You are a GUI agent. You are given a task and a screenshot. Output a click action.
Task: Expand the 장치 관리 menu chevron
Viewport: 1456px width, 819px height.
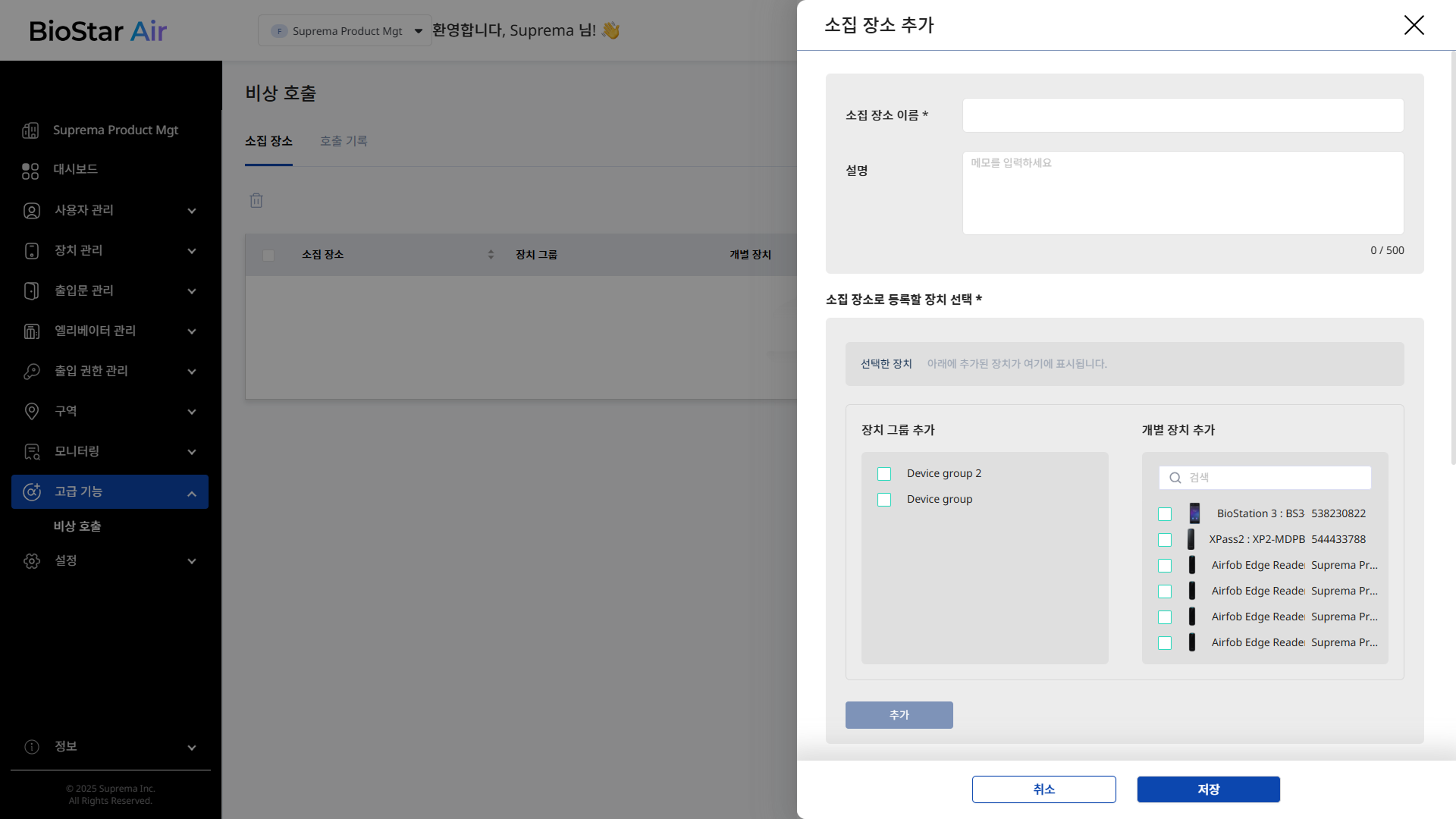click(x=192, y=251)
